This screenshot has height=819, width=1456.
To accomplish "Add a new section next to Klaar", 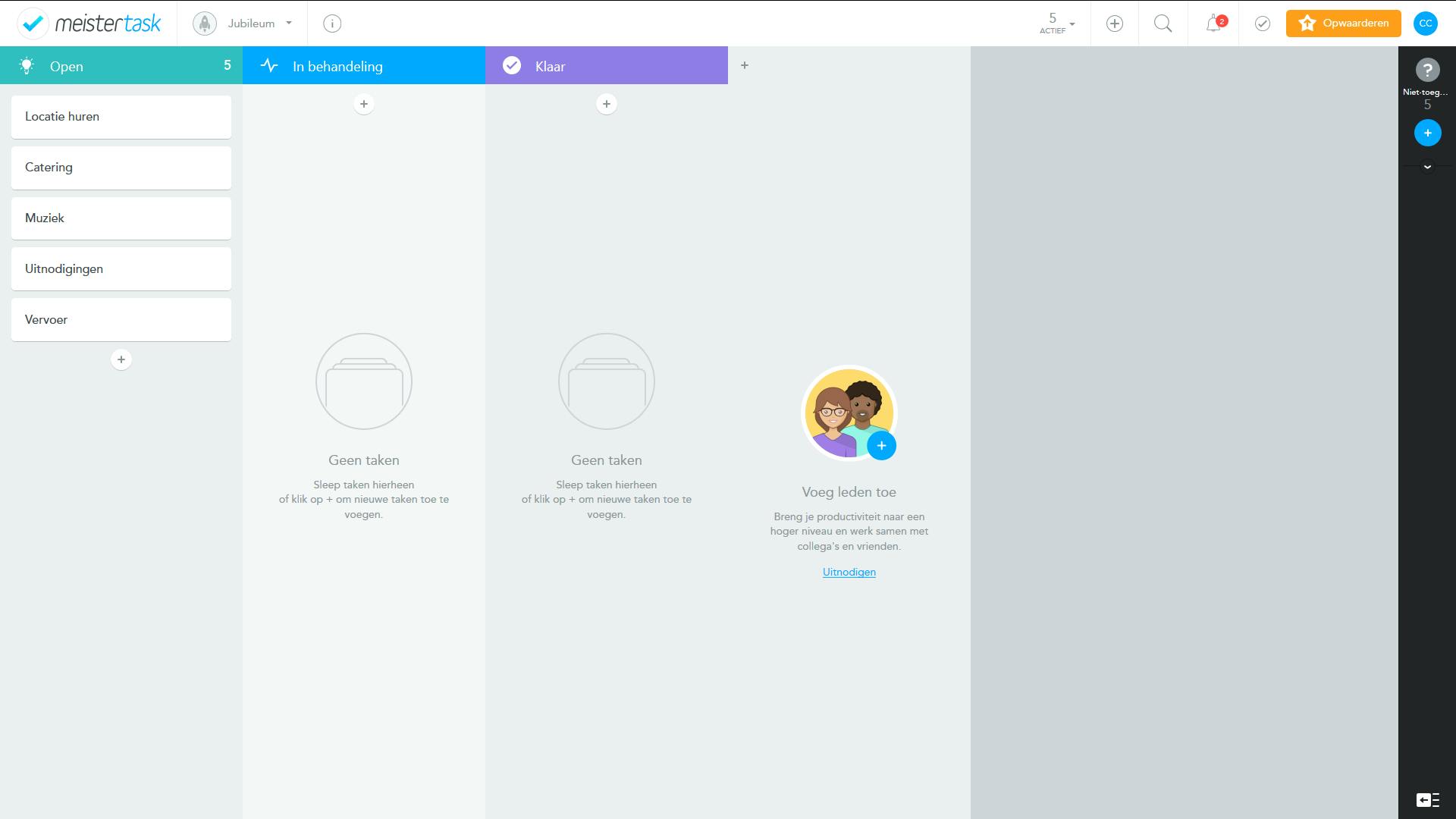I will pyautogui.click(x=745, y=66).
